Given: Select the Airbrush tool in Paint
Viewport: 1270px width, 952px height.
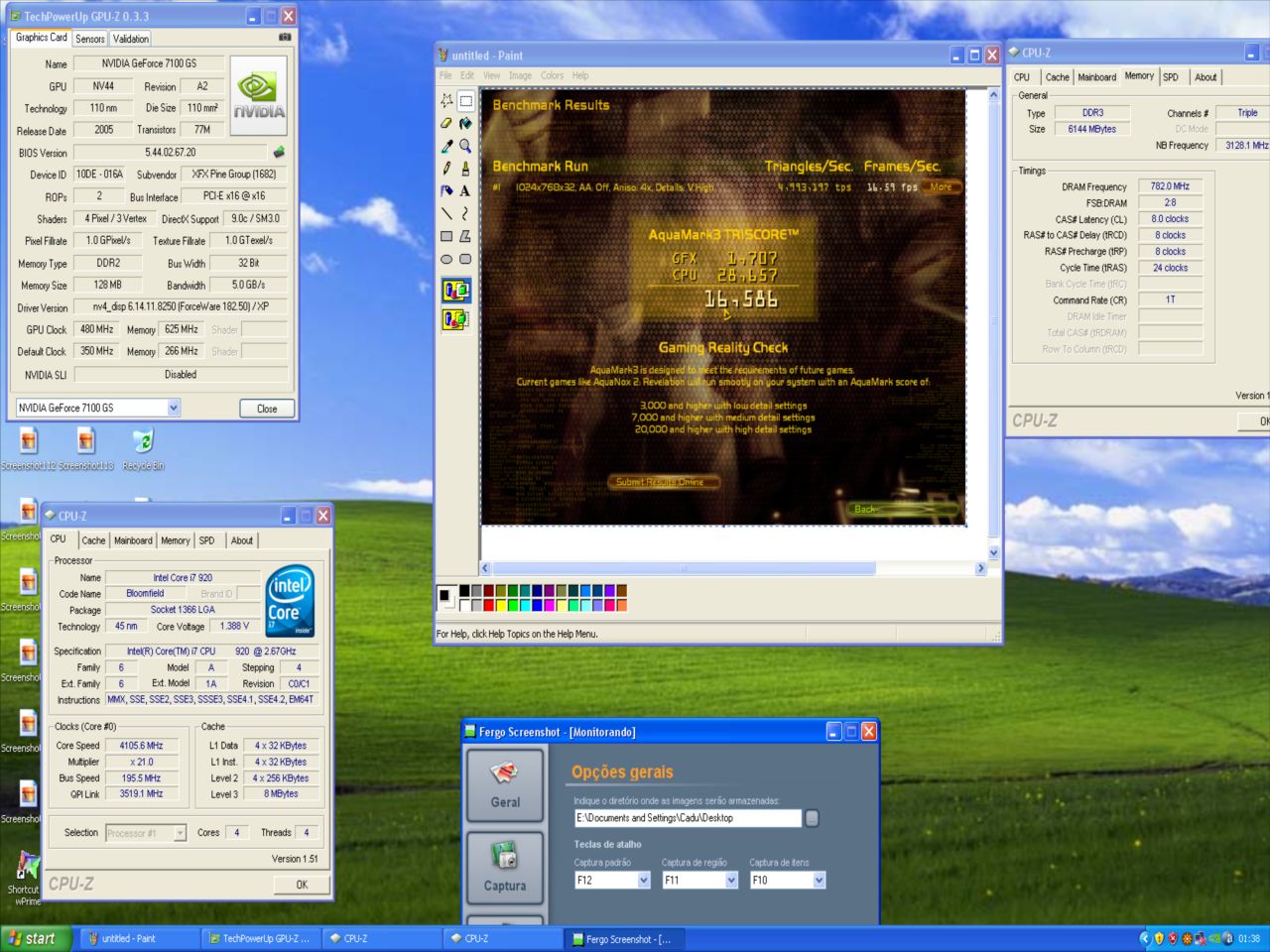Looking at the screenshot, I should [446, 190].
